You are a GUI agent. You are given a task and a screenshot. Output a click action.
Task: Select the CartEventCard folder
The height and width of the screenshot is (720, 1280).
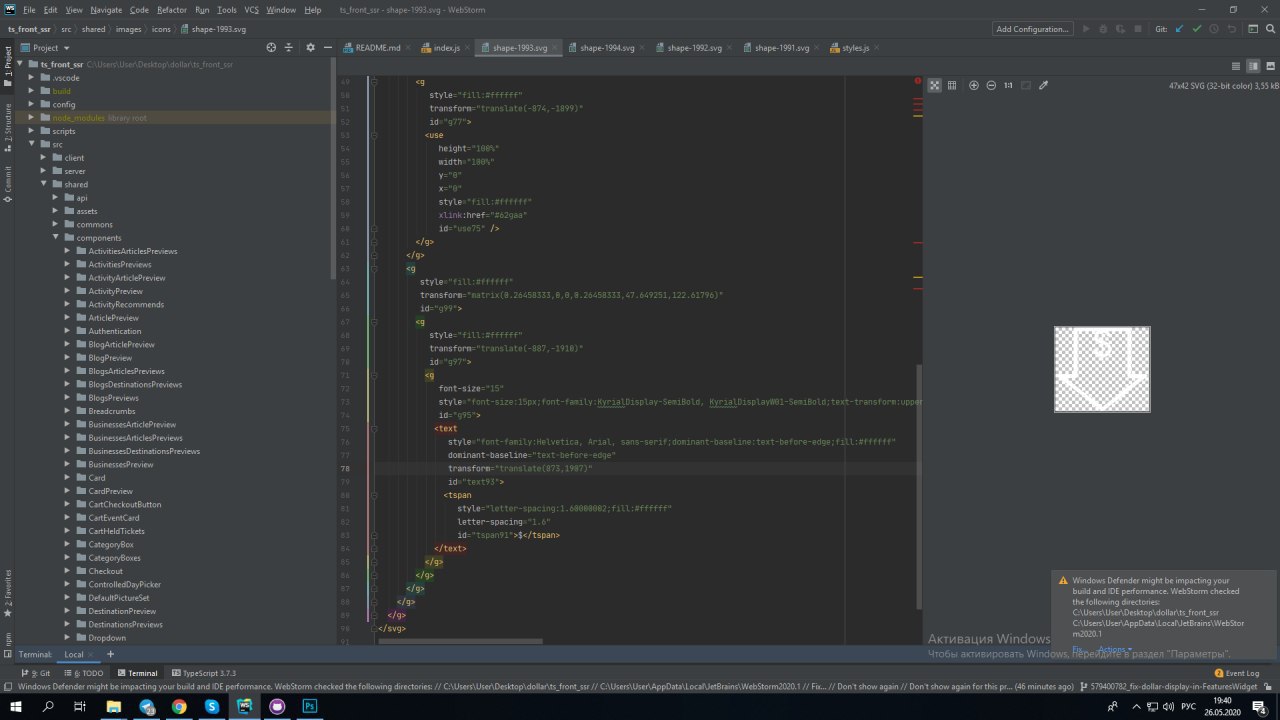pyautogui.click(x=114, y=517)
